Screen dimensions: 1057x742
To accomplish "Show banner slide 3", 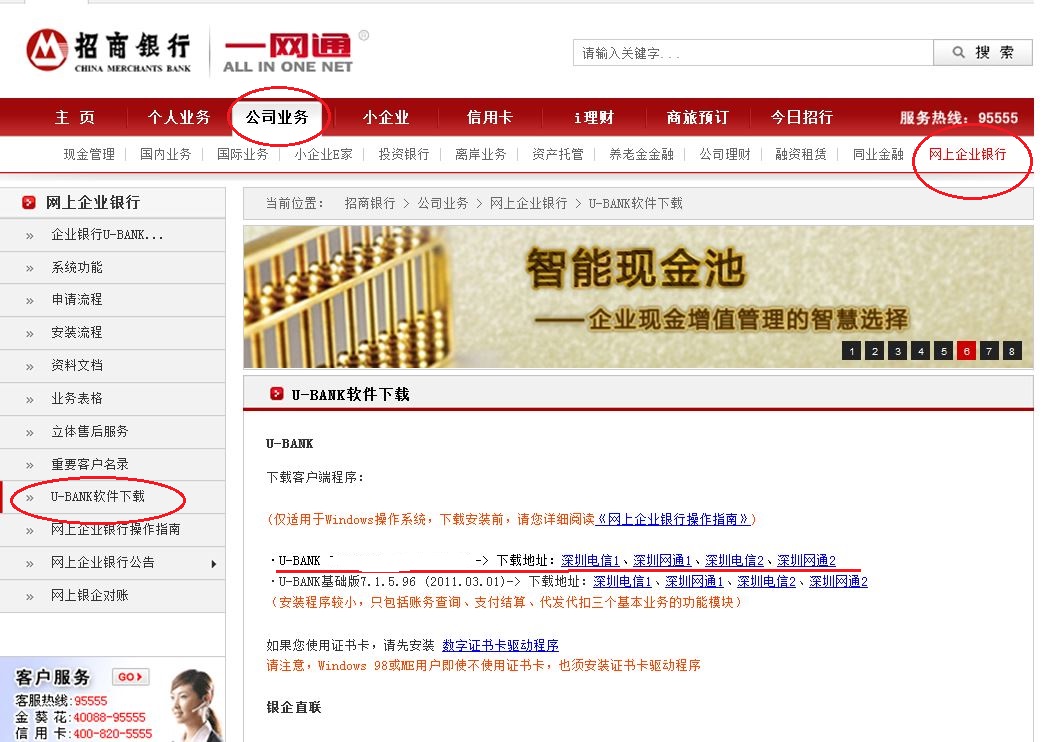I will 897,350.
